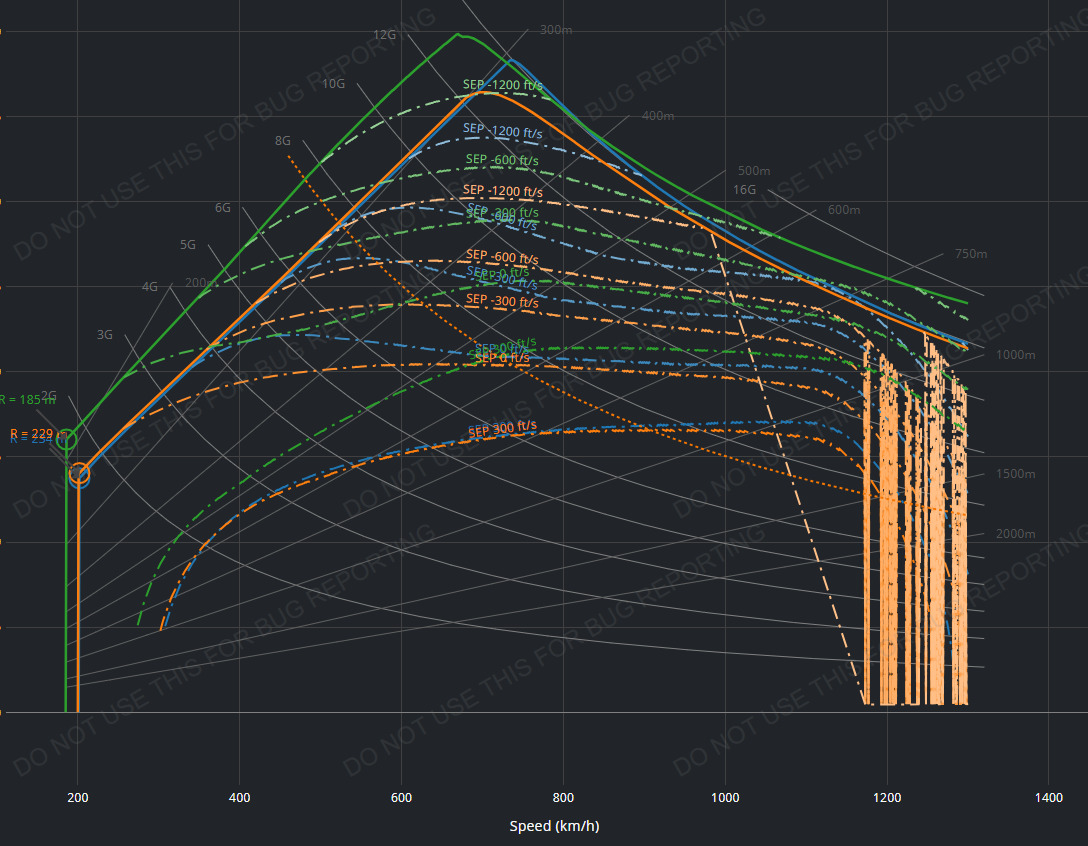Screen dimensions: 1088x846
Task: Click the '750m' turn radius label
Action: click(x=971, y=254)
